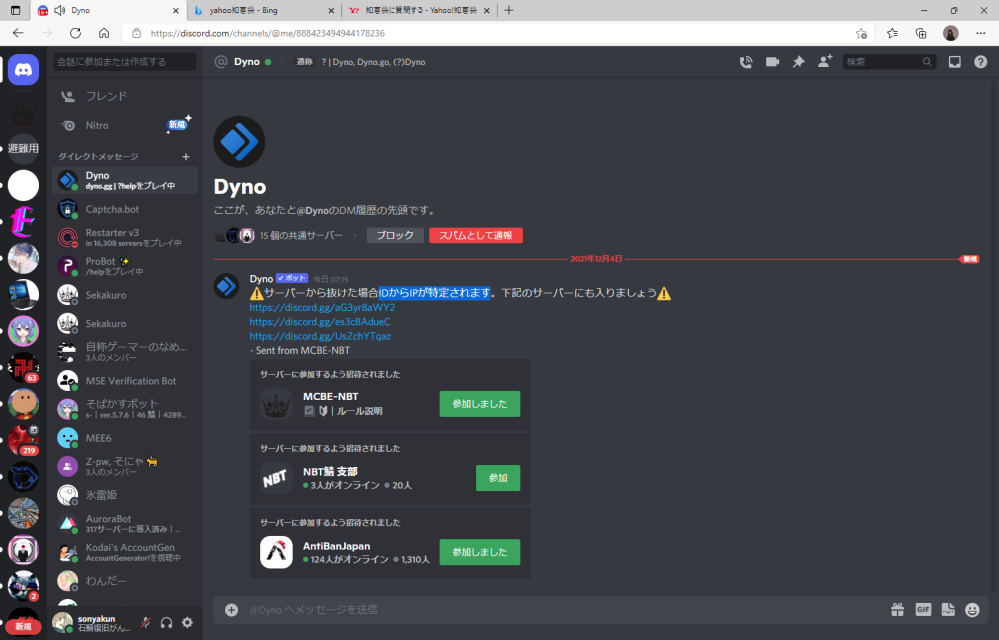Viewport: 999px width, 640px height.
Task: Open the server with the 219 badge
Action: pyautogui.click(x=24, y=441)
